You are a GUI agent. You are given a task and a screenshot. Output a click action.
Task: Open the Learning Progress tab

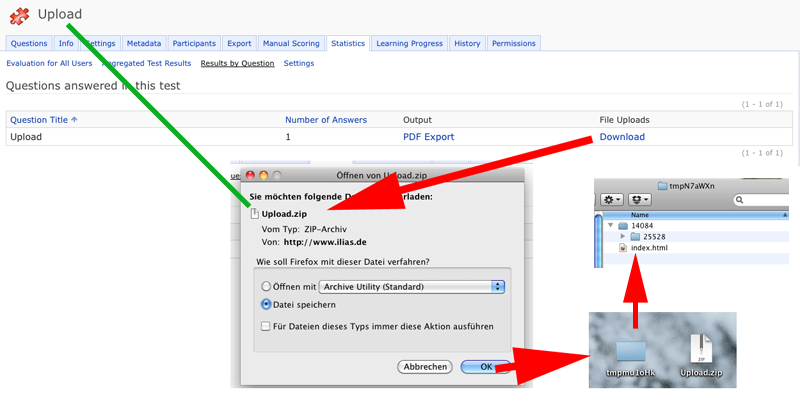409,43
